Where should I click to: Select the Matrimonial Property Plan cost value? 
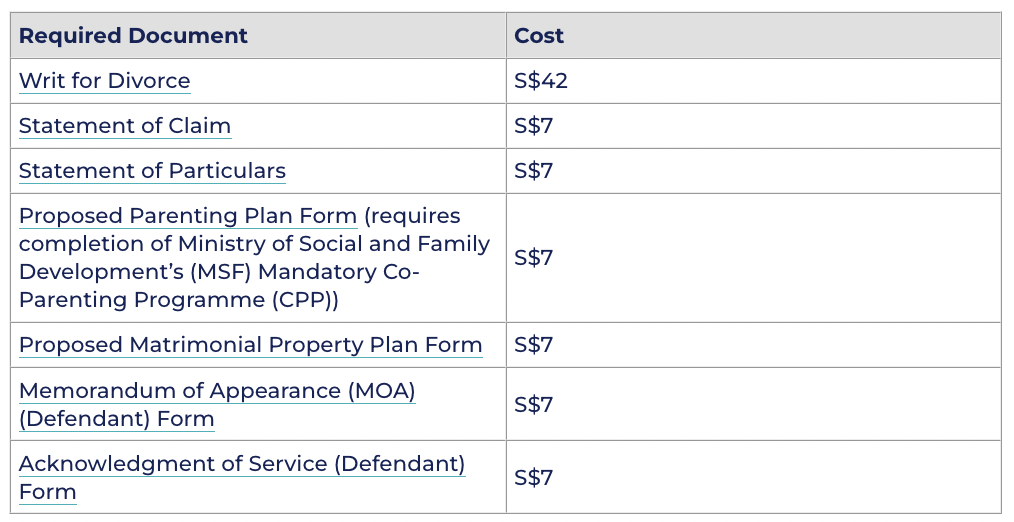click(534, 345)
